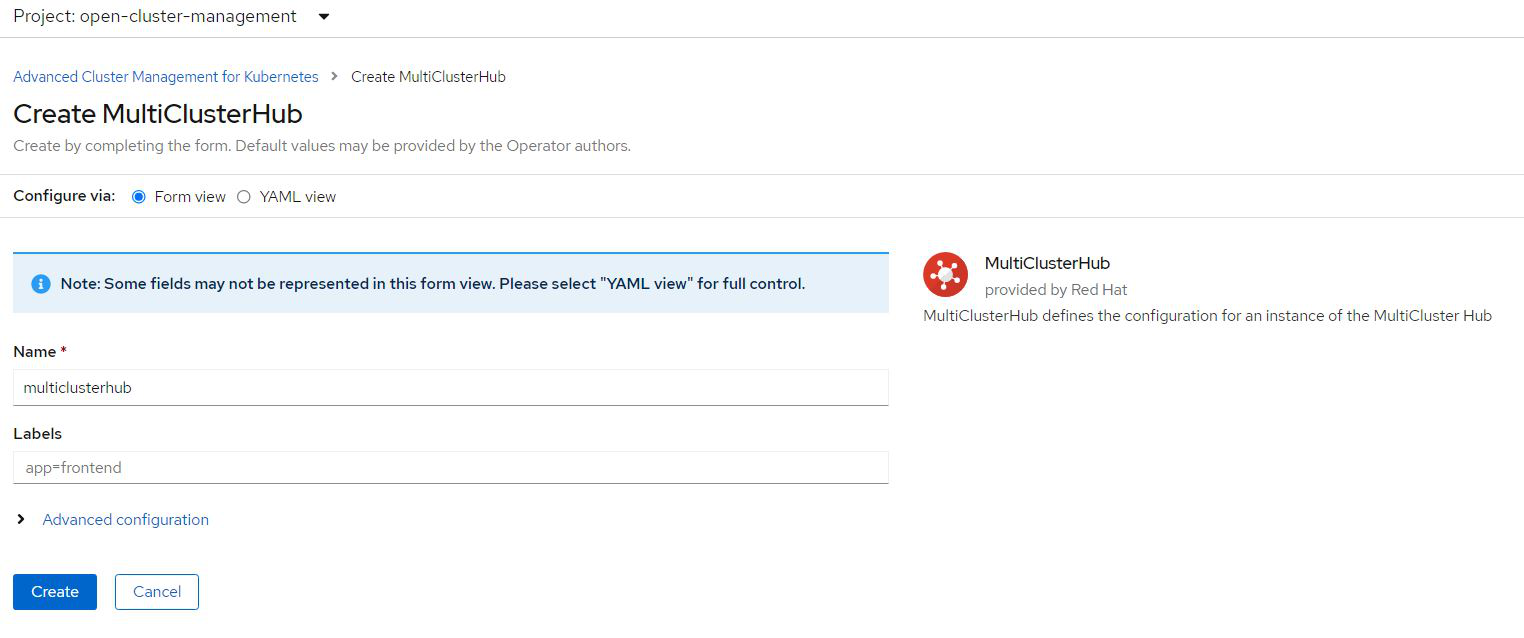Click the Cancel button

click(x=157, y=592)
